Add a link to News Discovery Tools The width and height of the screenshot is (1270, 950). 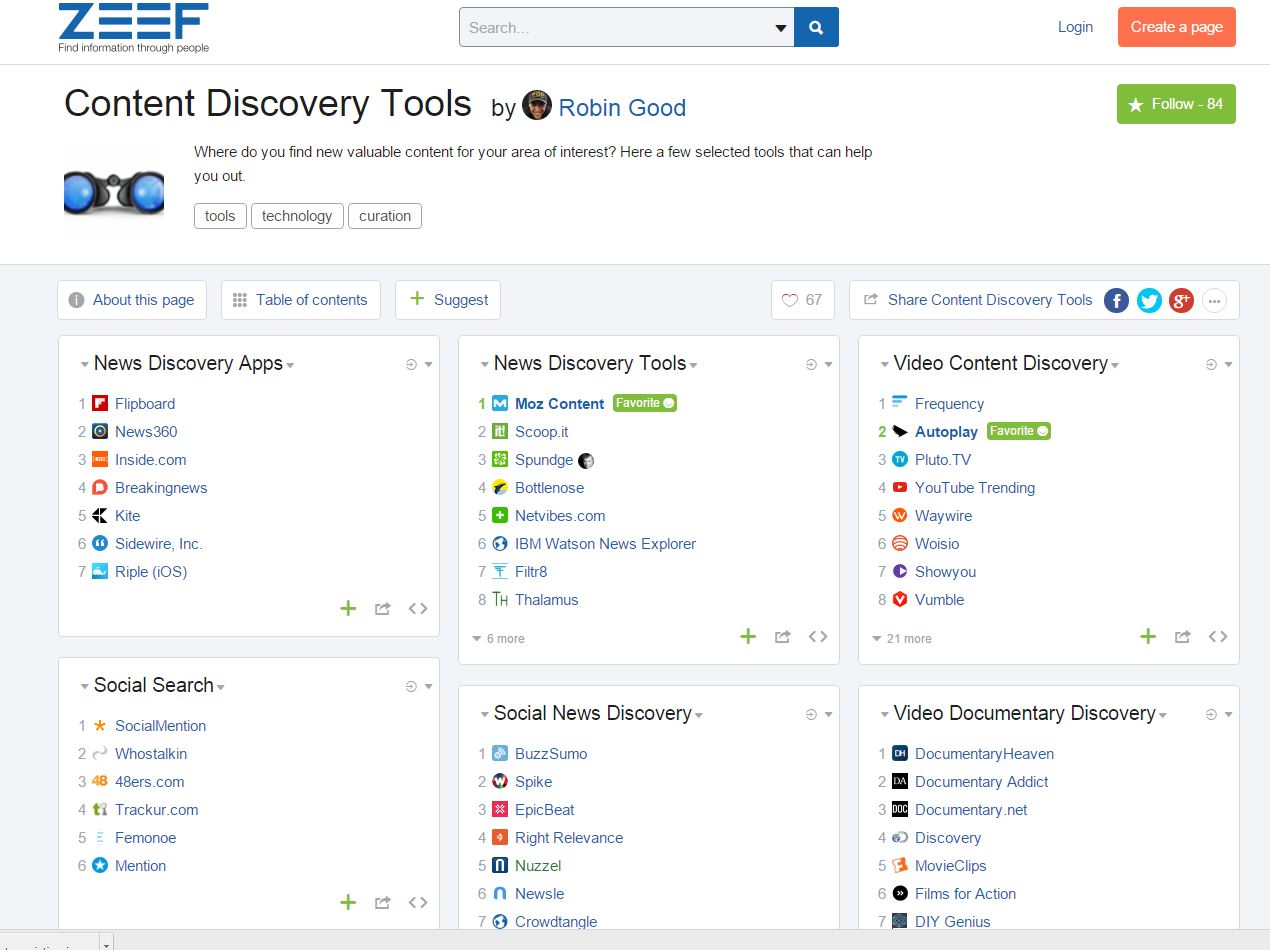pyautogui.click(x=748, y=636)
